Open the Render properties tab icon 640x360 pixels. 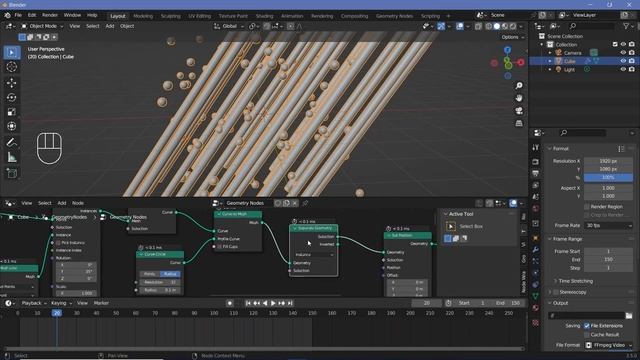pos(536,162)
